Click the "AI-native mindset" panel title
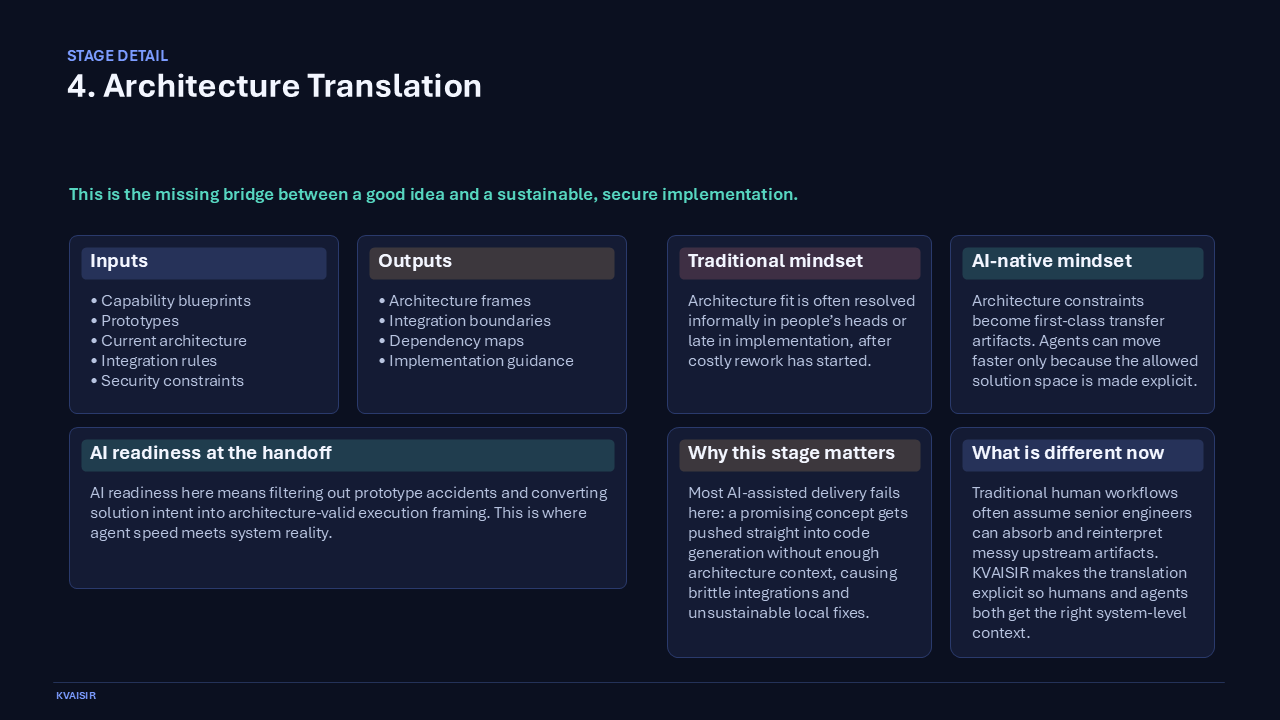 1052,261
